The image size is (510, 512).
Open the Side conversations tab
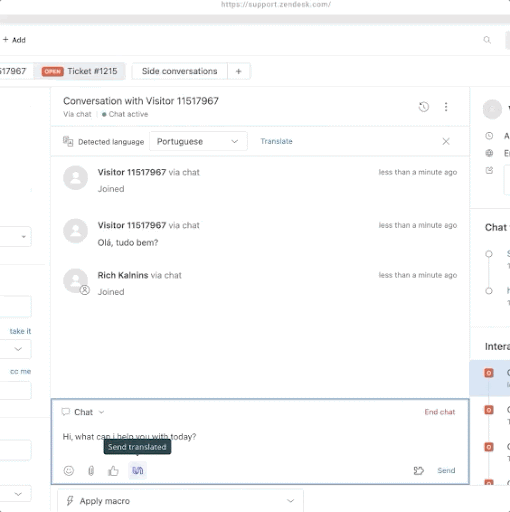(x=180, y=71)
